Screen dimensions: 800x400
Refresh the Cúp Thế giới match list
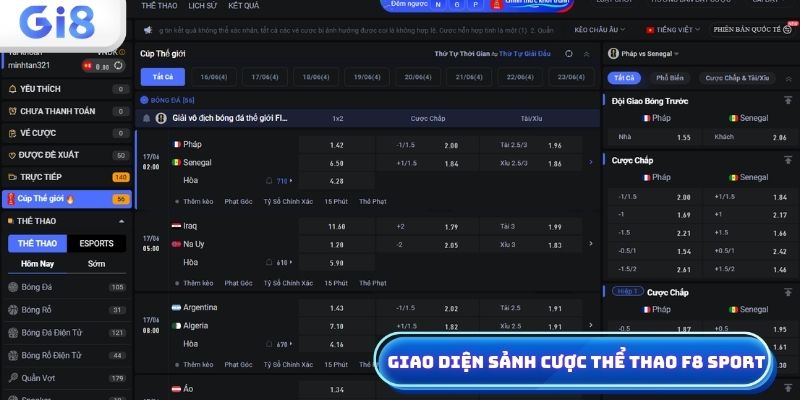click(x=569, y=54)
